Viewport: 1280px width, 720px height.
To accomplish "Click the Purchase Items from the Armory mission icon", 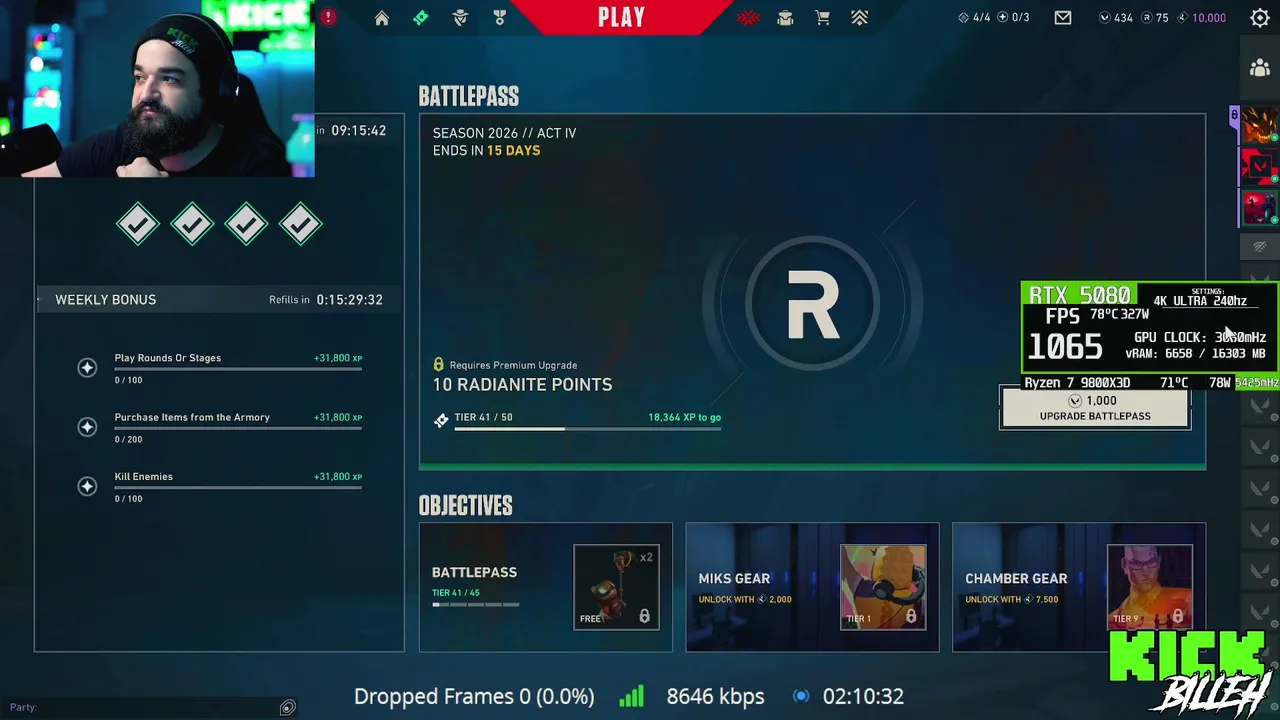I will (x=87, y=427).
